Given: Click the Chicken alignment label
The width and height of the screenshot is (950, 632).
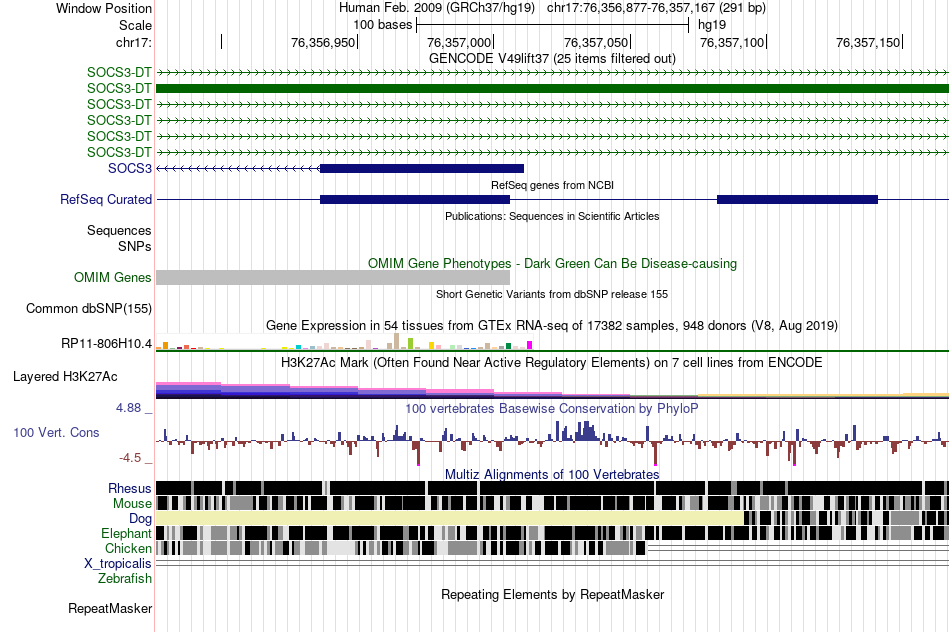Looking at the screenshot, I should 128,548.
